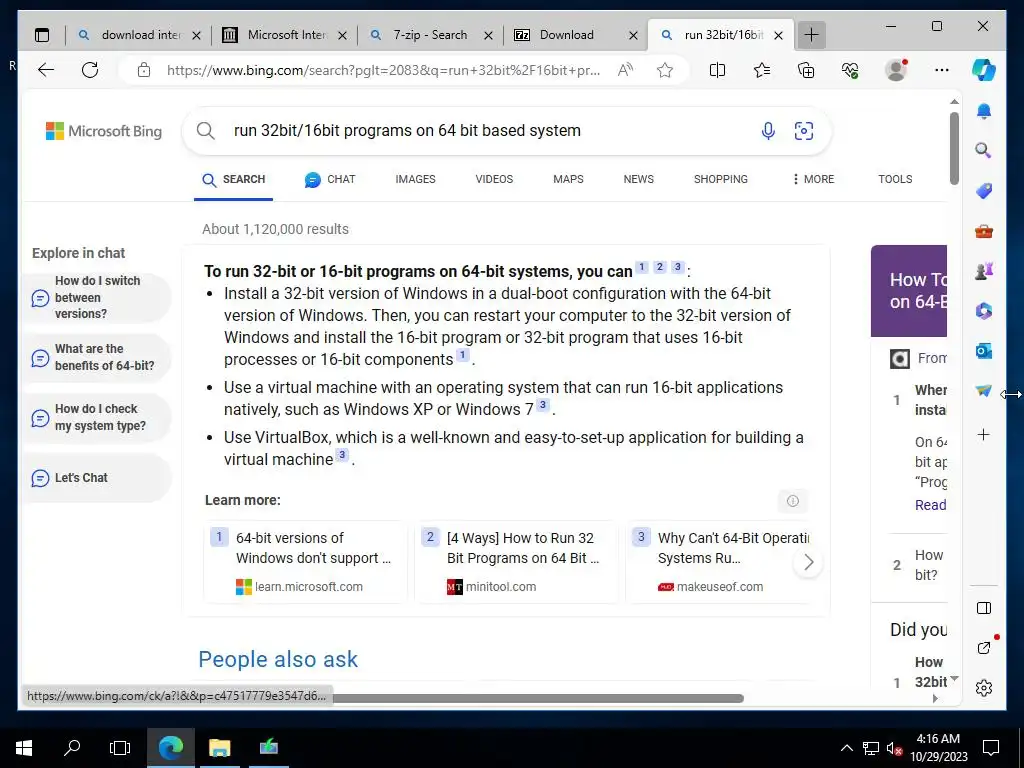Open Outlook in the sidebar

click(x=984, y=351)
